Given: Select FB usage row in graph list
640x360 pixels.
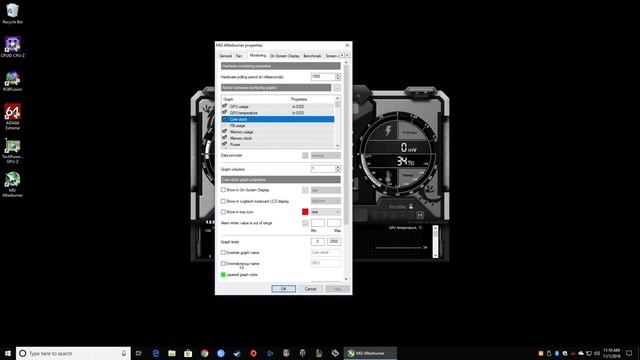Looking at the screenshot, I should (x=278, y=125).
